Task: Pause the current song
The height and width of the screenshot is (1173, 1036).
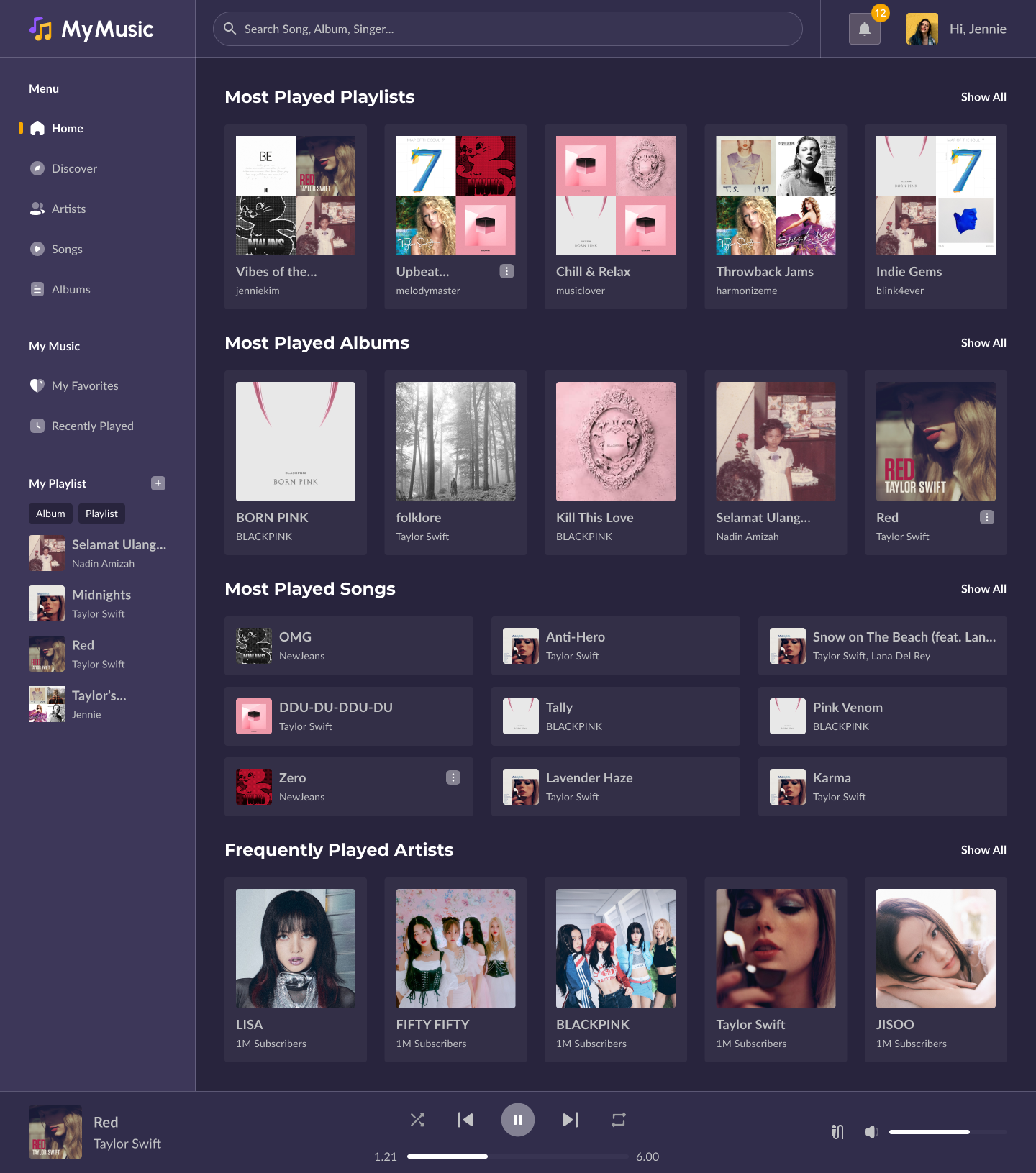Action: pos(518,1120)
